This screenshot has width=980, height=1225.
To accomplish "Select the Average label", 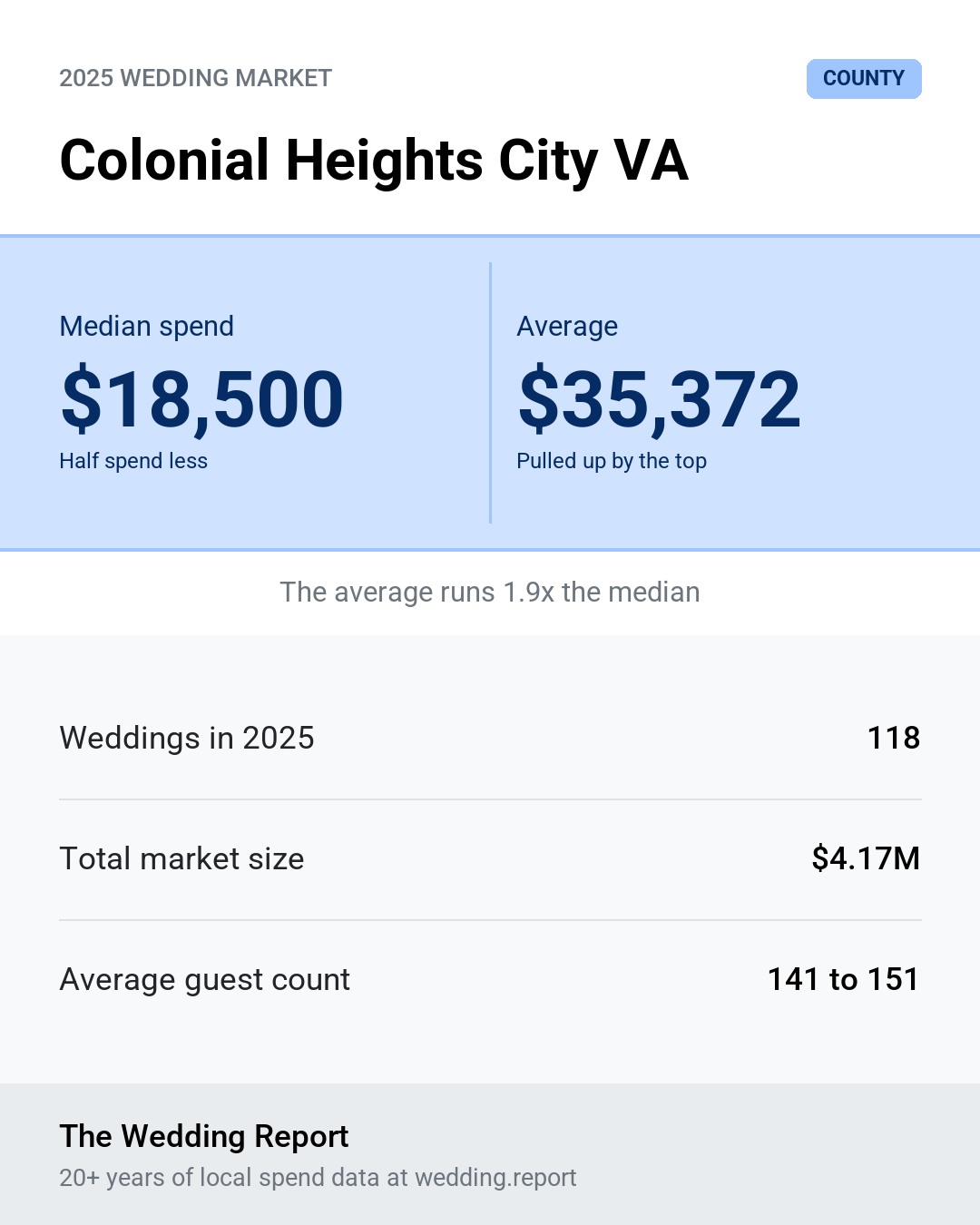I will click(567, 326).
